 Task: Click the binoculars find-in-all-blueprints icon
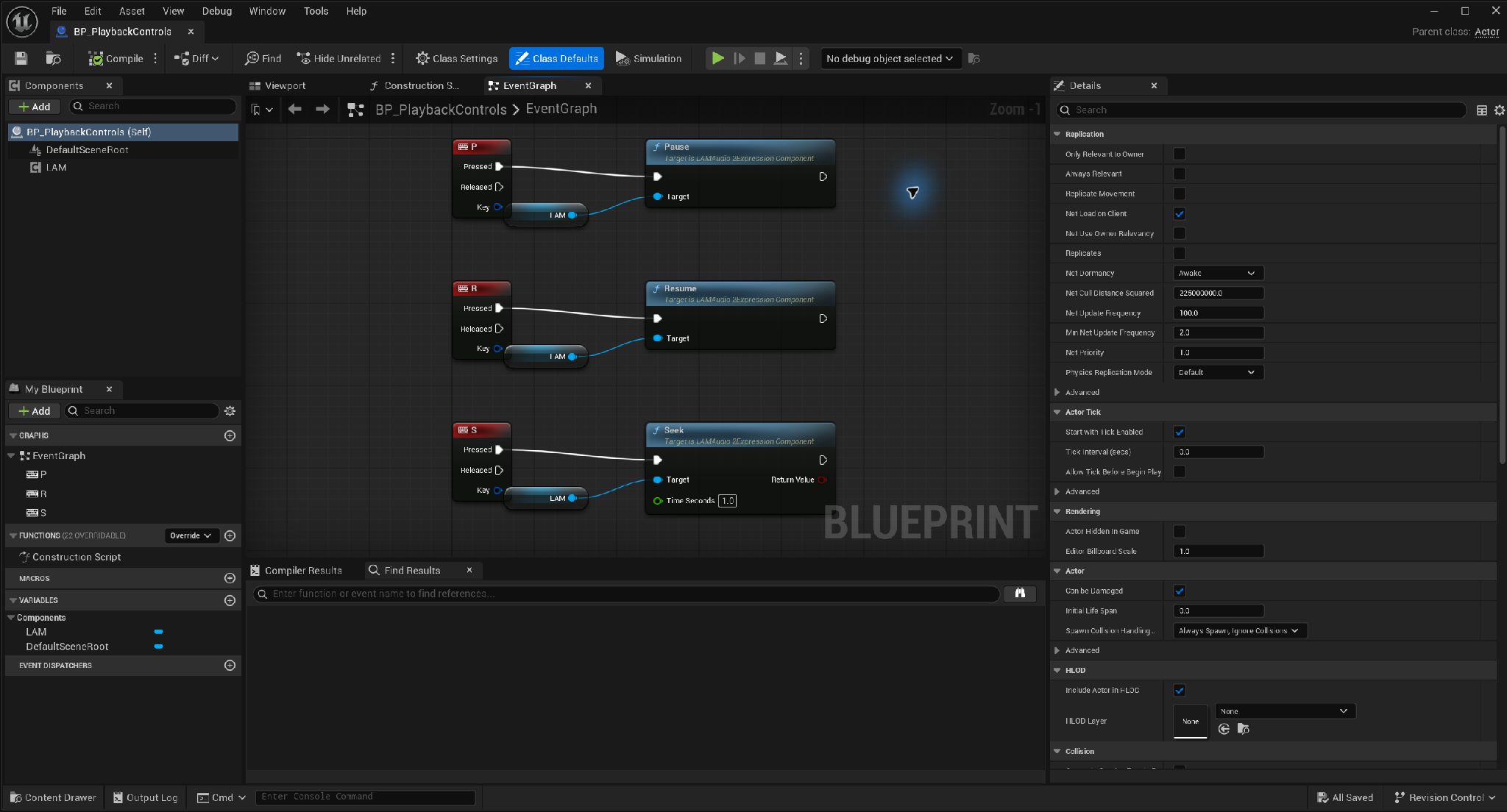(1020, 593)
